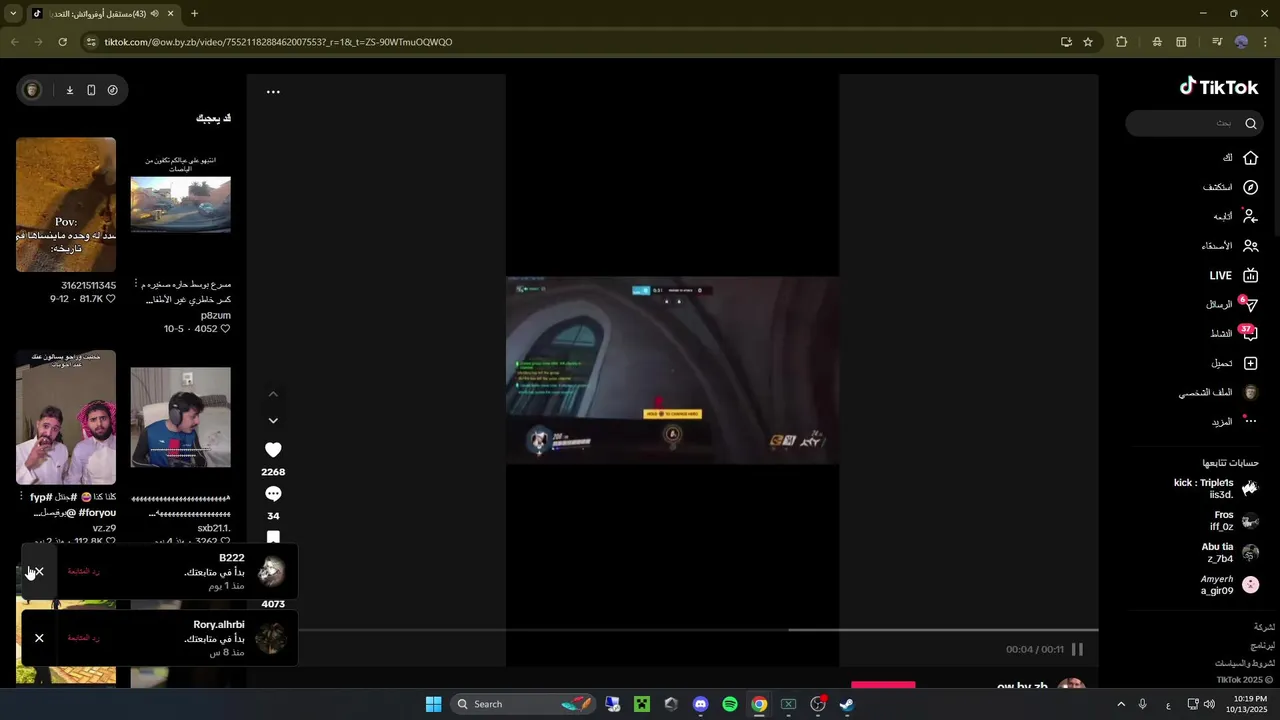Open the Profile (الملف الشخصي) page
The image size is (1280, 720).
(x=1218, y=393)
